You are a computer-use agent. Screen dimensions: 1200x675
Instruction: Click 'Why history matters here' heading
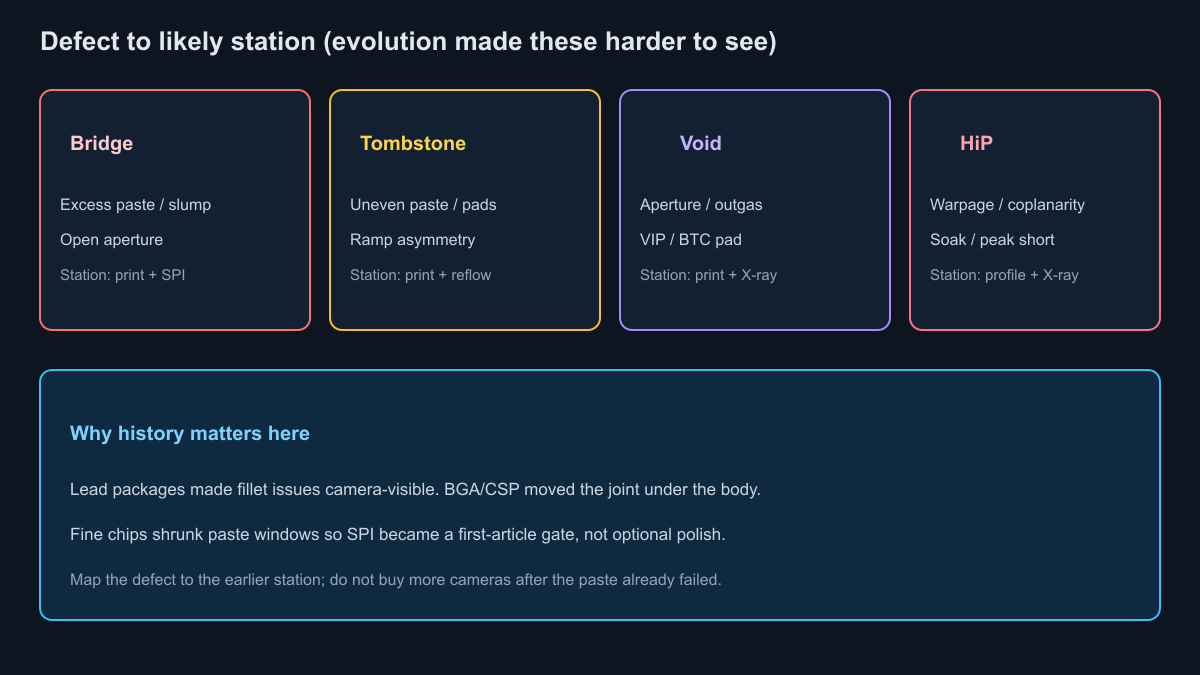[x=190, y=434]
